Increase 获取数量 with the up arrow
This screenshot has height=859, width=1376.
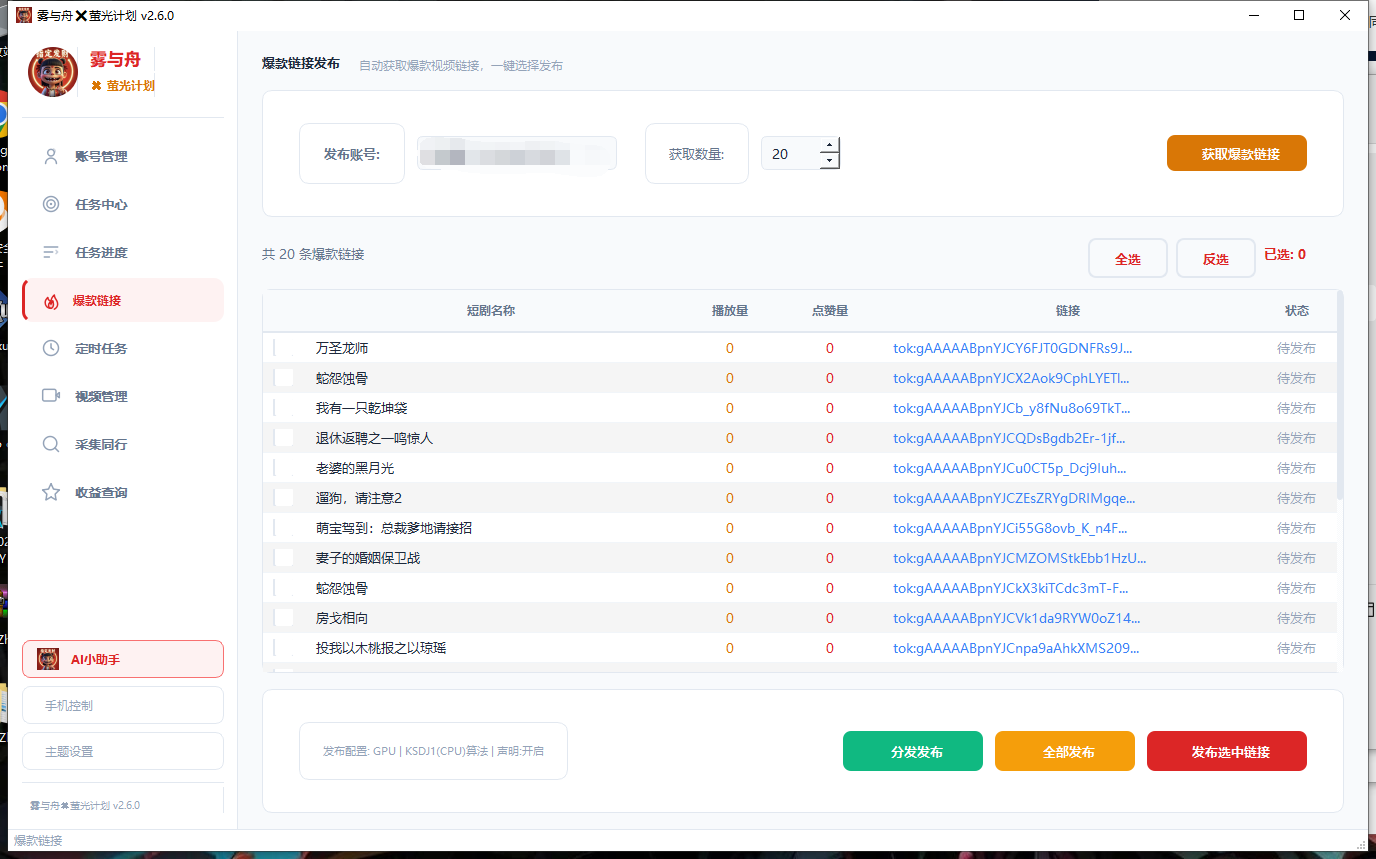830,146
